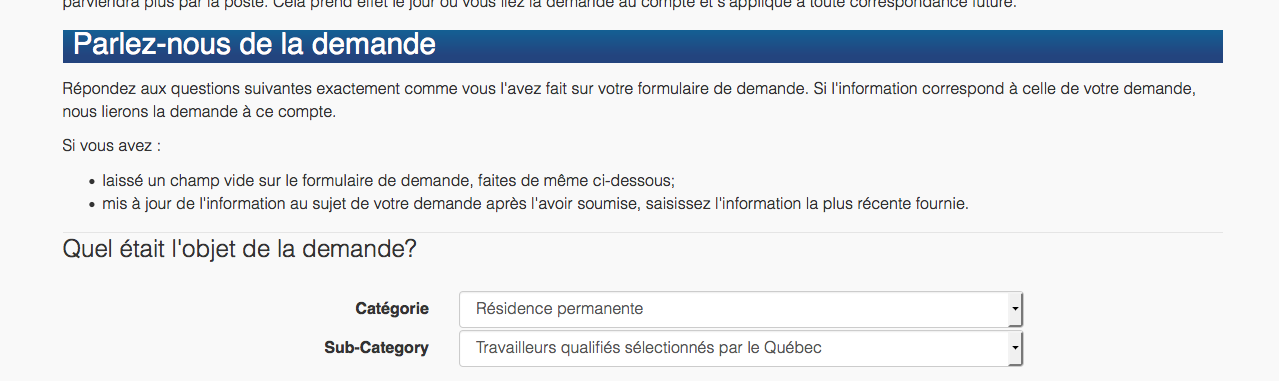Click the horizontal divider above the question heading
This screenshot has width=1279, height=381.
pyautogui.click(x=642, y=232)
